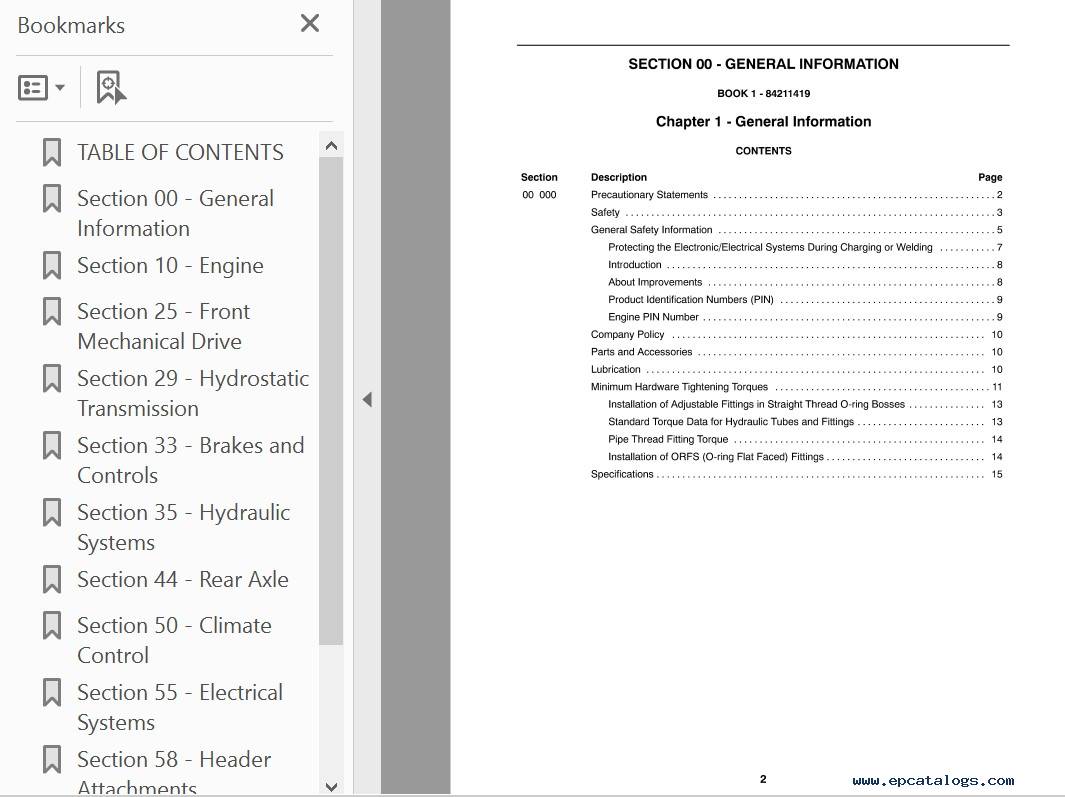
Task: Click the Company Policy contents entry
Action: tap(796, 334)
